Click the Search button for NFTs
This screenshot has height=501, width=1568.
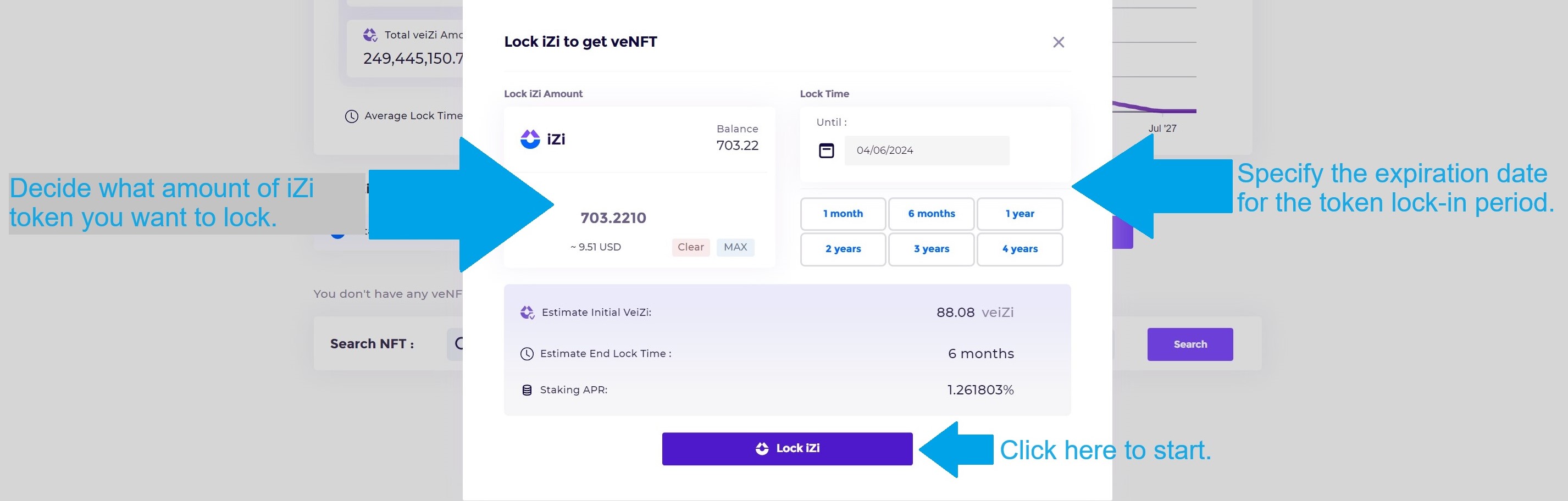1189,344
